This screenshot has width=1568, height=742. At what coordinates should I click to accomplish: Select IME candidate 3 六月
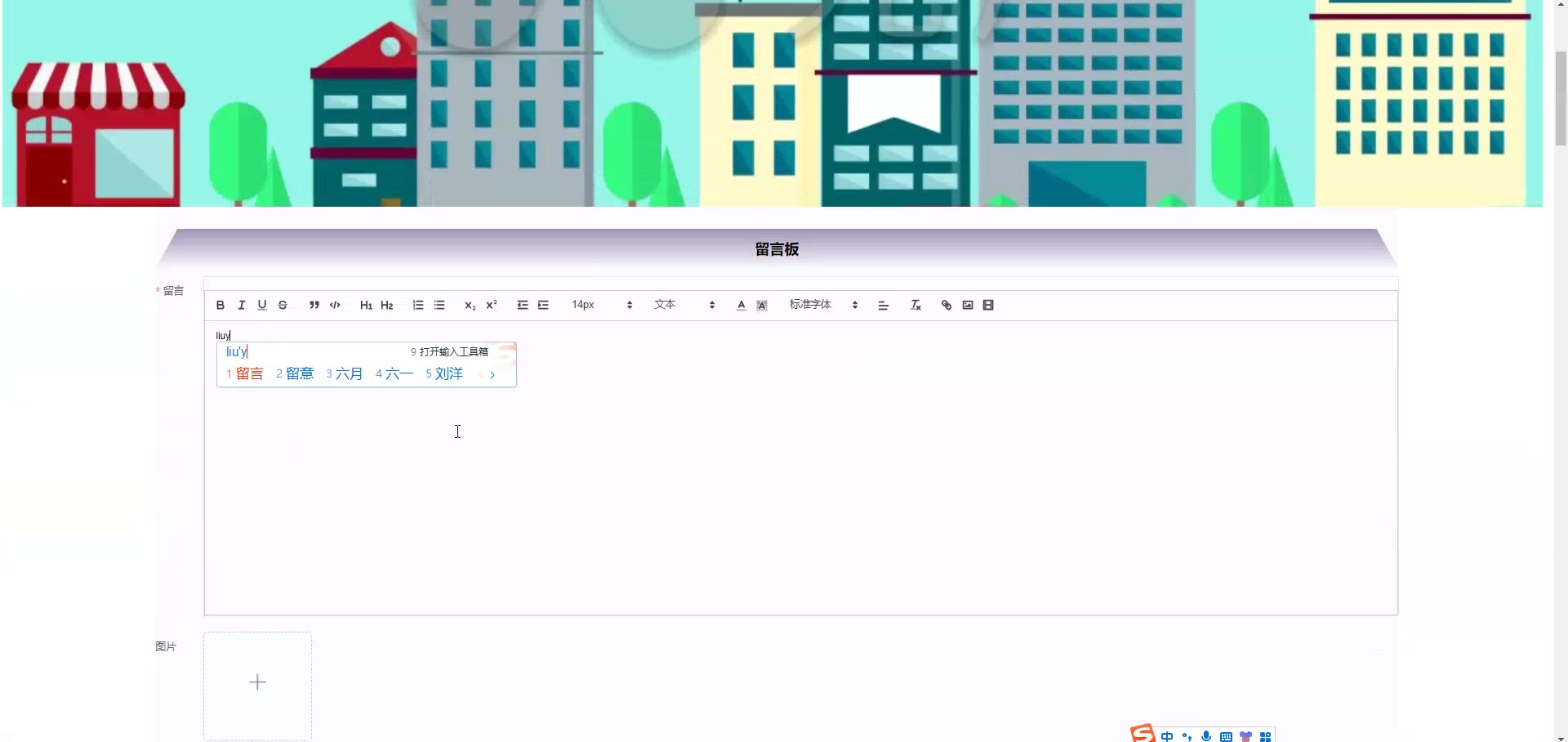345,373
